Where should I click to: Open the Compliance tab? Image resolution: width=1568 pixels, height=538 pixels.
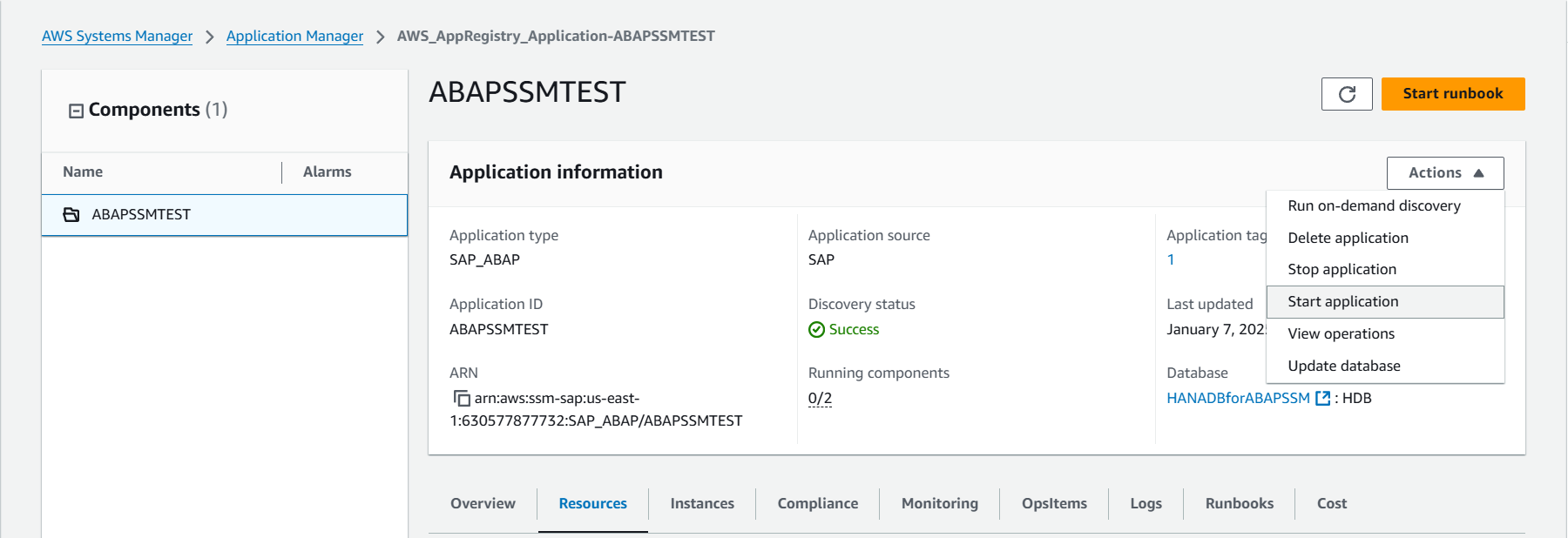pos(817,504)
